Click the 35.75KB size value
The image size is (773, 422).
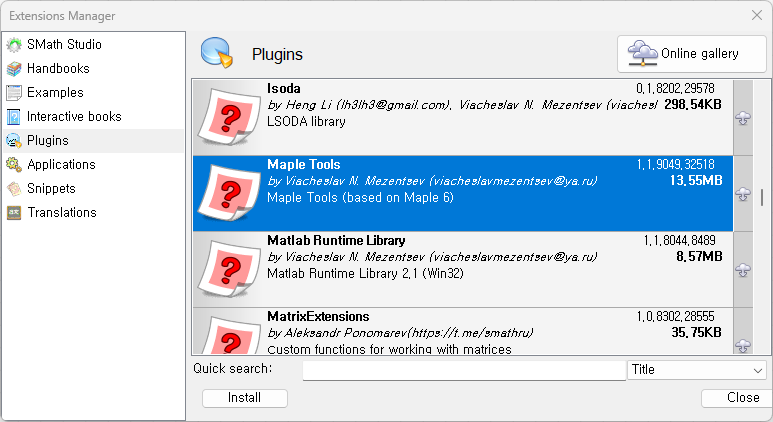click(696, 332)
